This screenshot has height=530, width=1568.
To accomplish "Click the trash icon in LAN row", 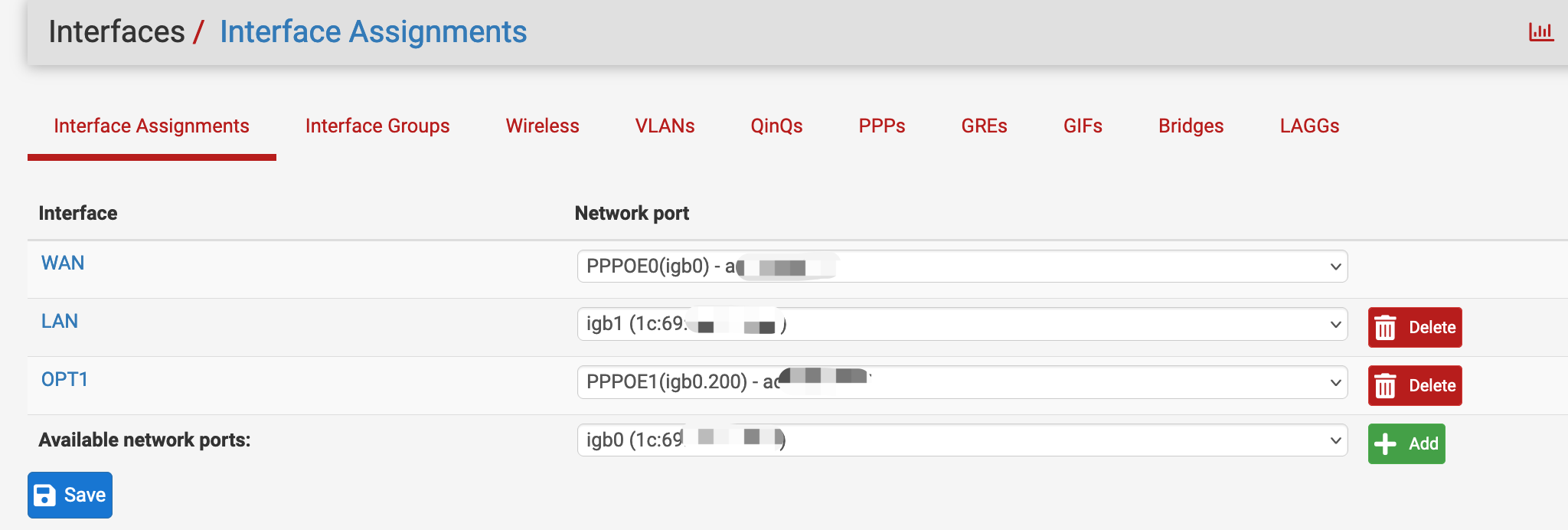I will tap(1385, 328).
